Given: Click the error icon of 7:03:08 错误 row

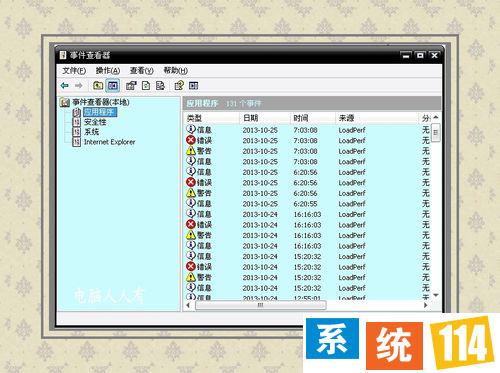Looking at the screenshot, I should (x=191, y=140).
